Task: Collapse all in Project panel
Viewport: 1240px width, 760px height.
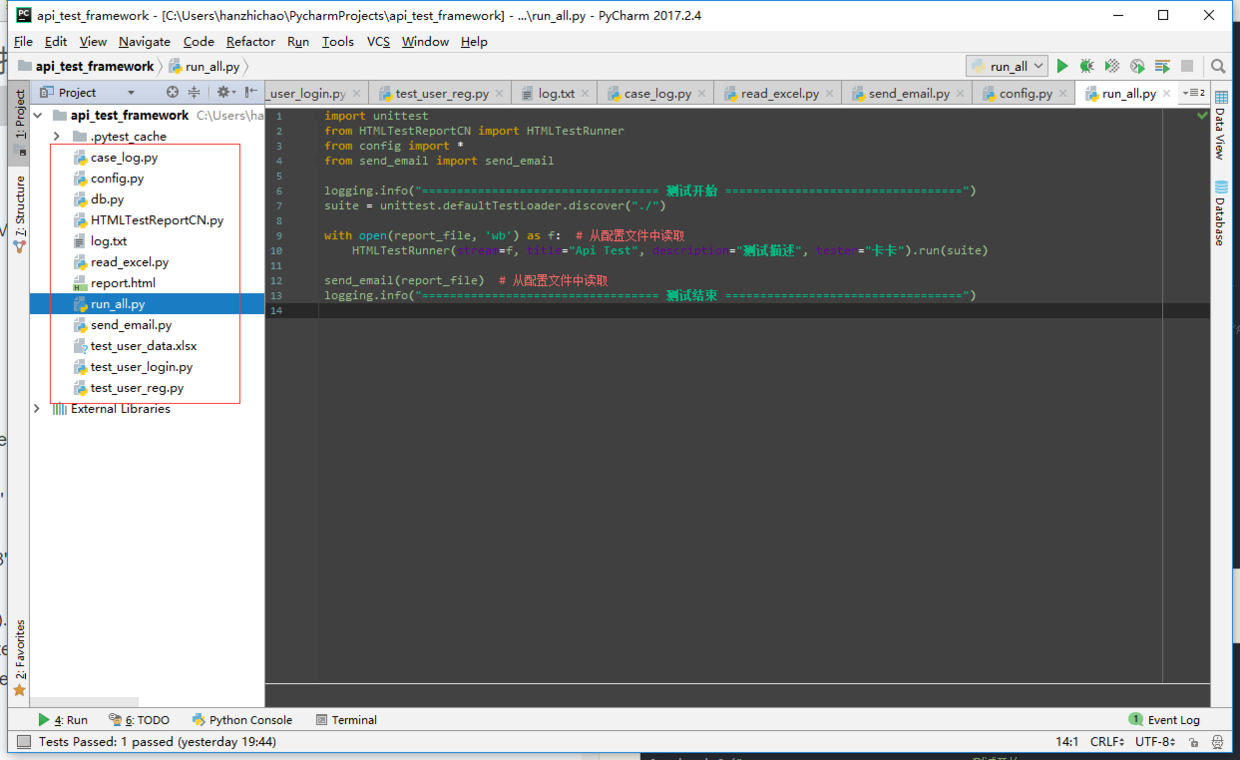Action: coord(194,92)
